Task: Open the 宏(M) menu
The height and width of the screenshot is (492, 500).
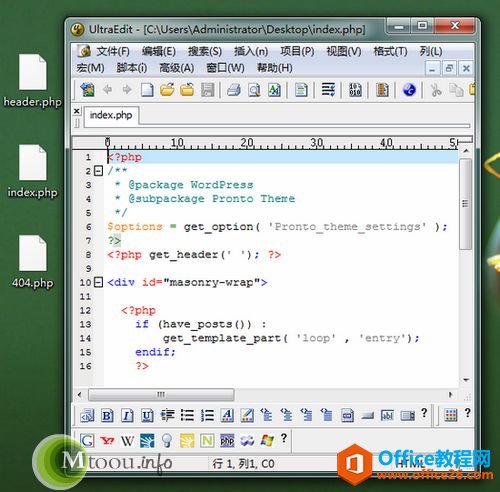Action: (90, 68)
